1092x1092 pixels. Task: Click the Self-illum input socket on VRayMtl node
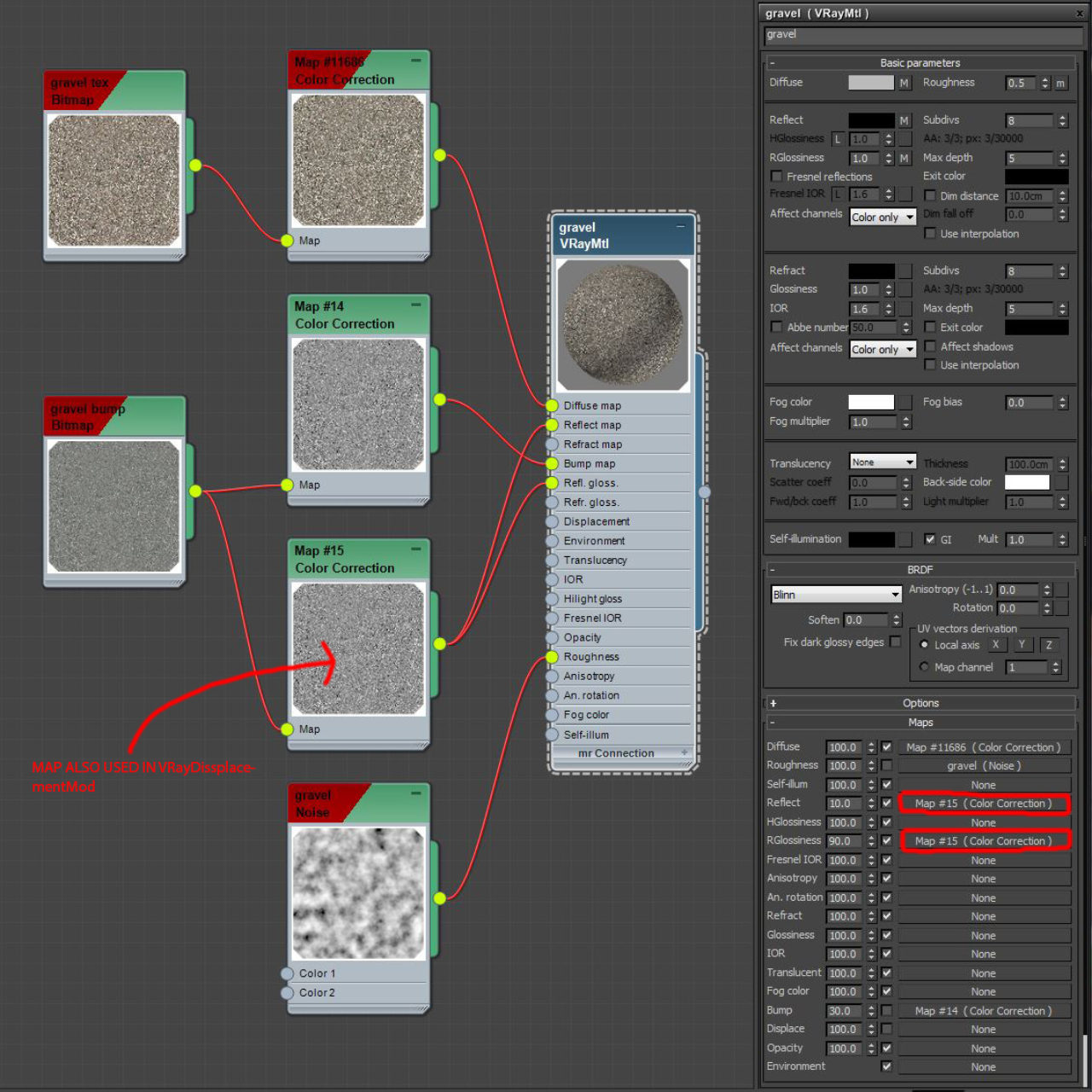(552, 735)
